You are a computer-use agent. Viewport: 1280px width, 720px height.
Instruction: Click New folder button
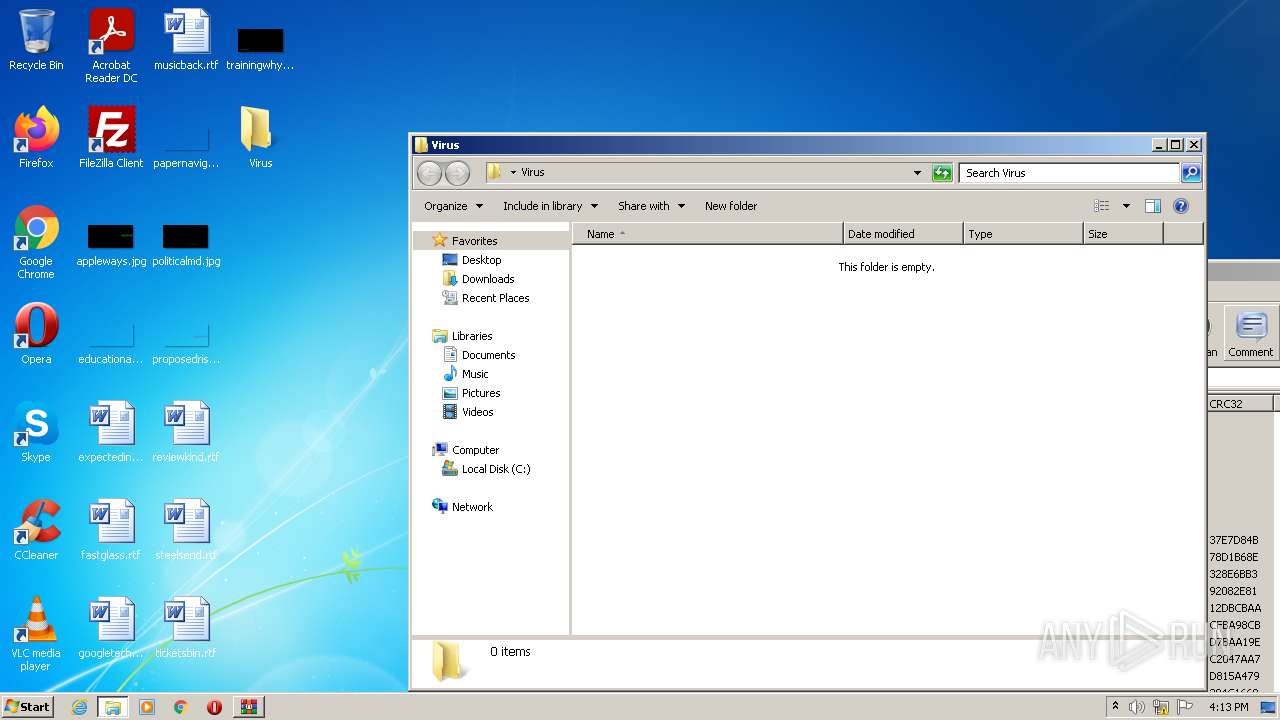pyautogui.click(x=731, y=206)
